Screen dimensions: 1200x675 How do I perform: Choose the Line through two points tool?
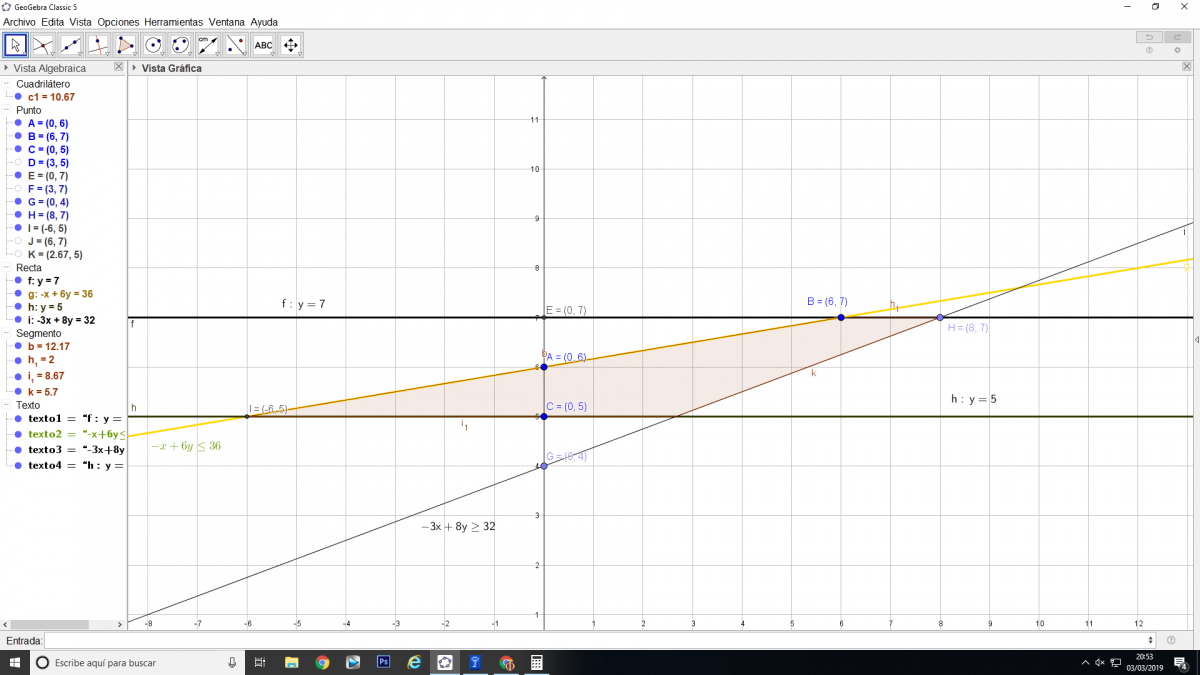coord(71,45)
